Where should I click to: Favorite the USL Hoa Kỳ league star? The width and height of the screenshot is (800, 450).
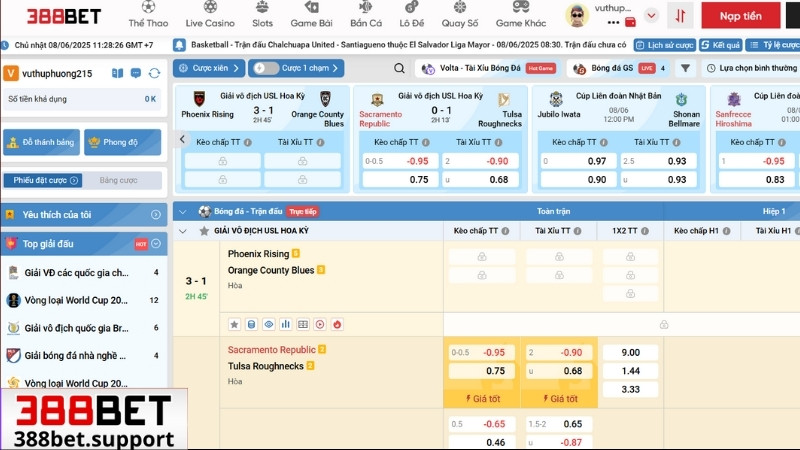[203, 230]
